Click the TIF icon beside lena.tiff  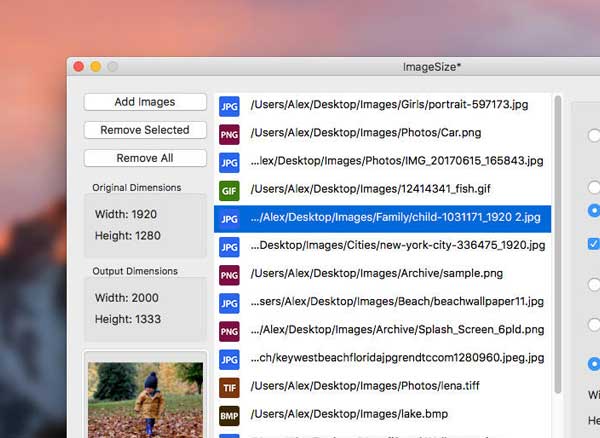(x=229, y=388)
